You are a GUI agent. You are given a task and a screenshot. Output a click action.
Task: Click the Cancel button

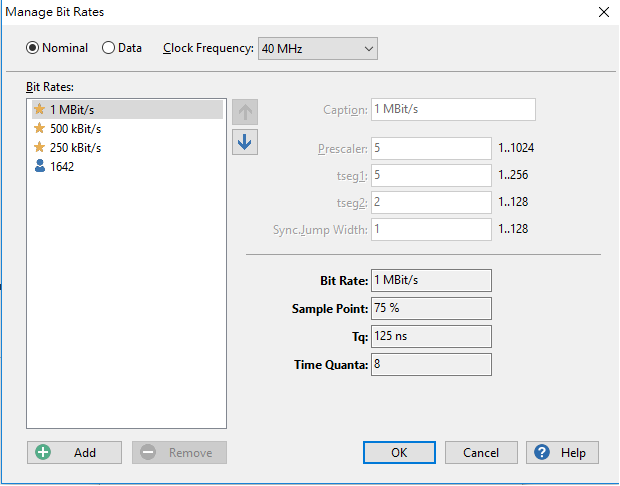[x=481, y=452]
